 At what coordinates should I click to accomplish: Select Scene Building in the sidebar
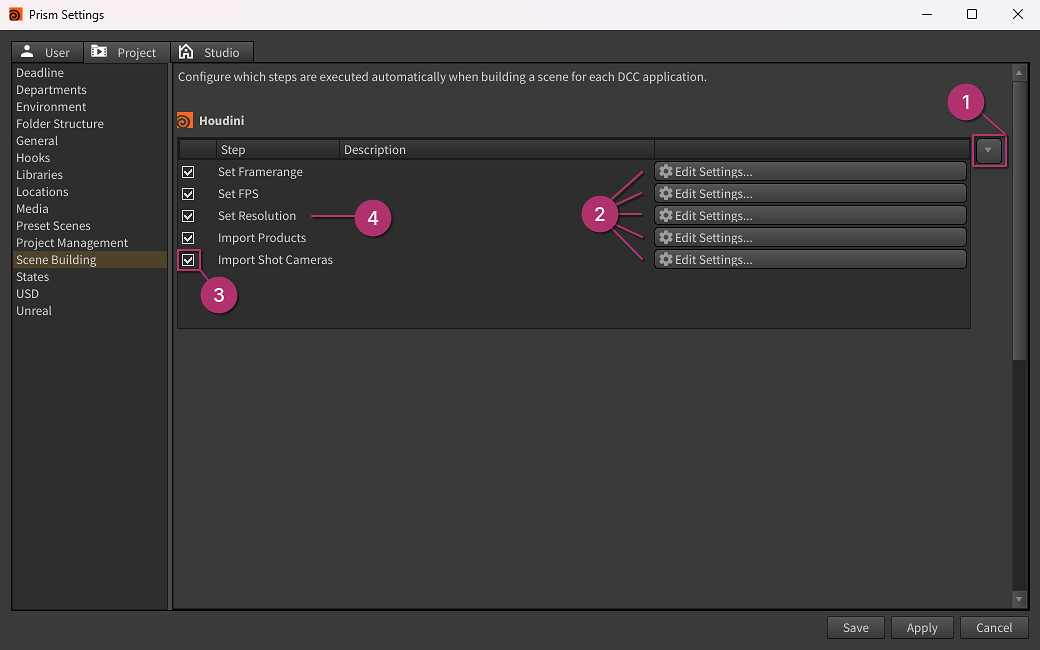tap(56, 259)
